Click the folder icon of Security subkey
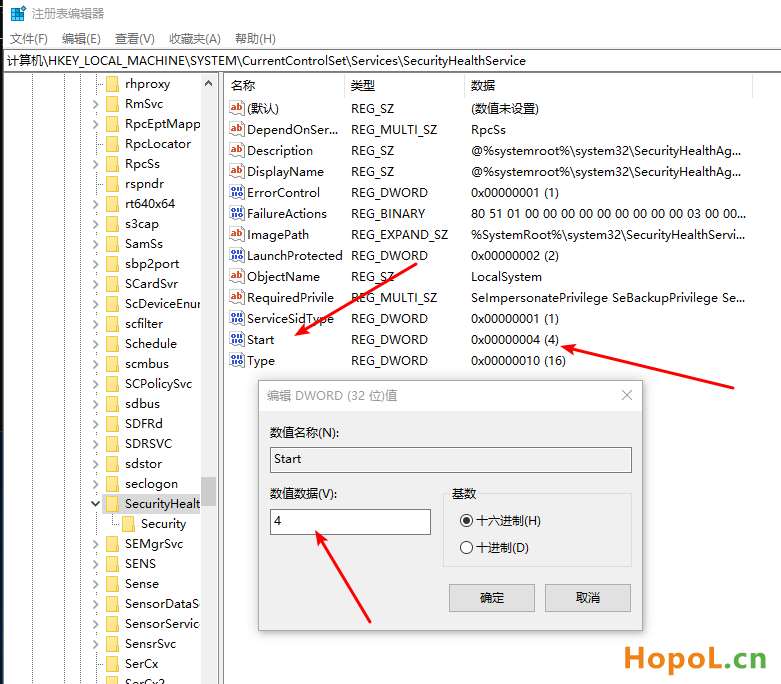The image size is (781, 684). [x=129, y=524]
